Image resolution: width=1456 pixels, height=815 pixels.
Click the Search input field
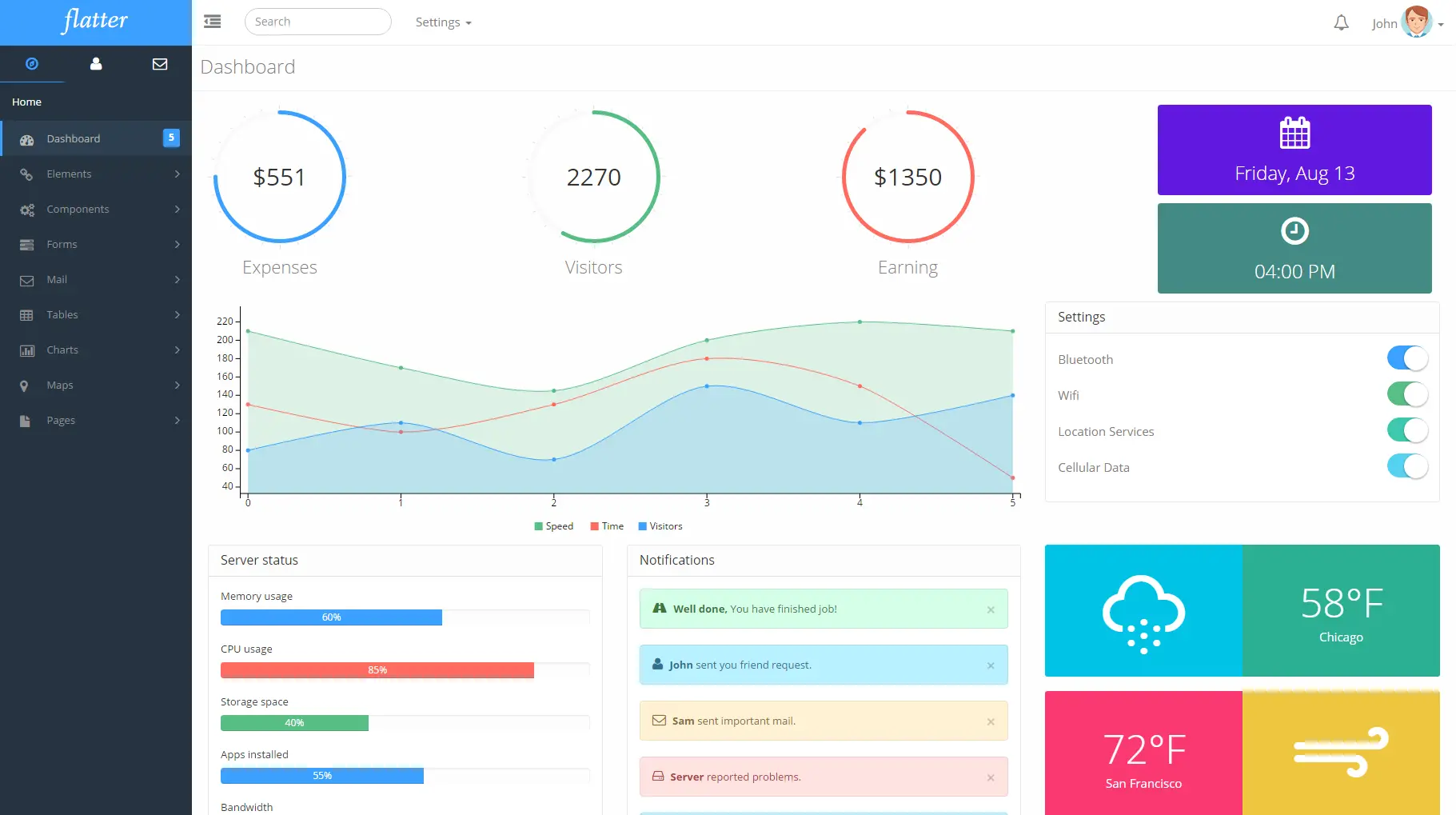coord(318,22)
